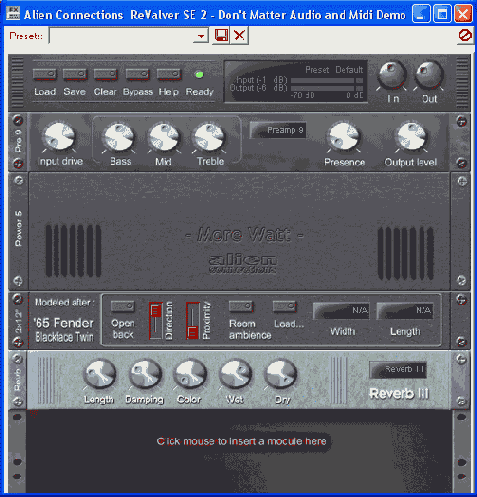Click the Input drive knob

[x=59, y=137]
